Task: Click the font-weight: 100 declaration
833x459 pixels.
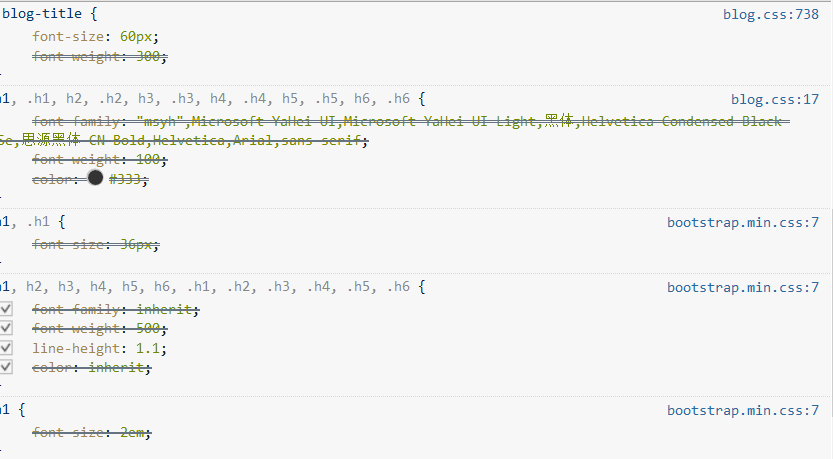Action: (x=99, y=159)
